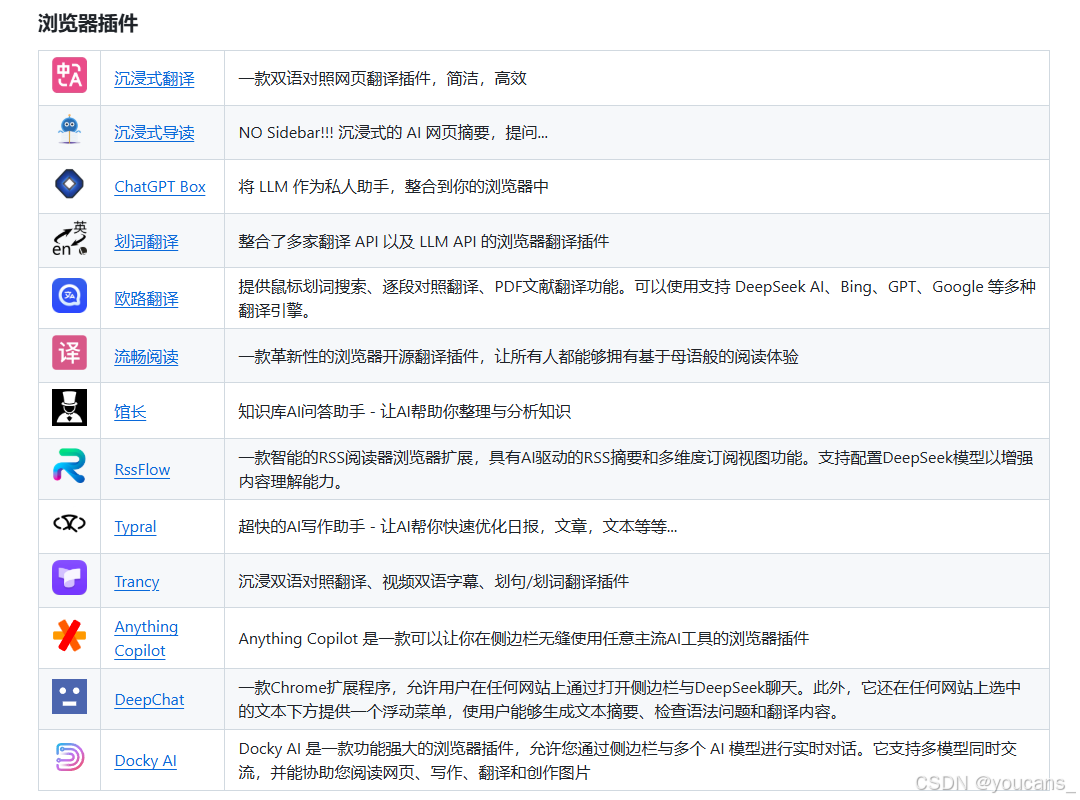Visit the Docky AI link
Screen dimensions: 1080x800
click(145, 761)
